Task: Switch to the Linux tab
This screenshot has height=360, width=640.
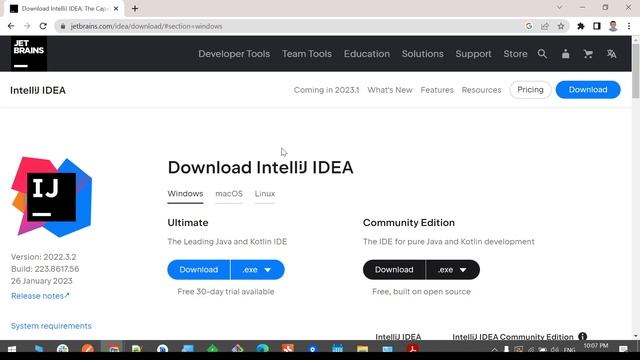Action: tap(264, 194)
